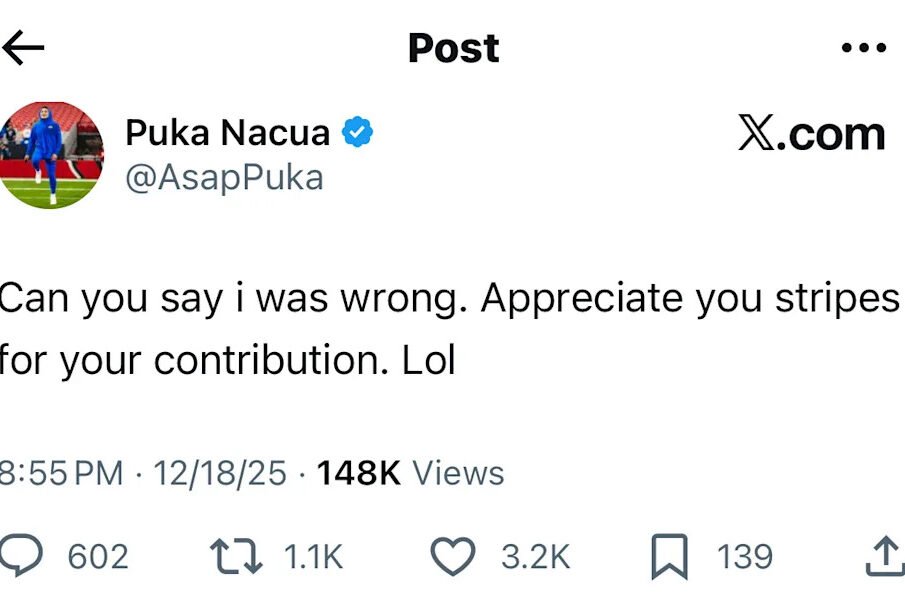This screenshot has width=905, height=607.
Task: Open the @AsapPuka handle link
Action: [x=224, y=177]
